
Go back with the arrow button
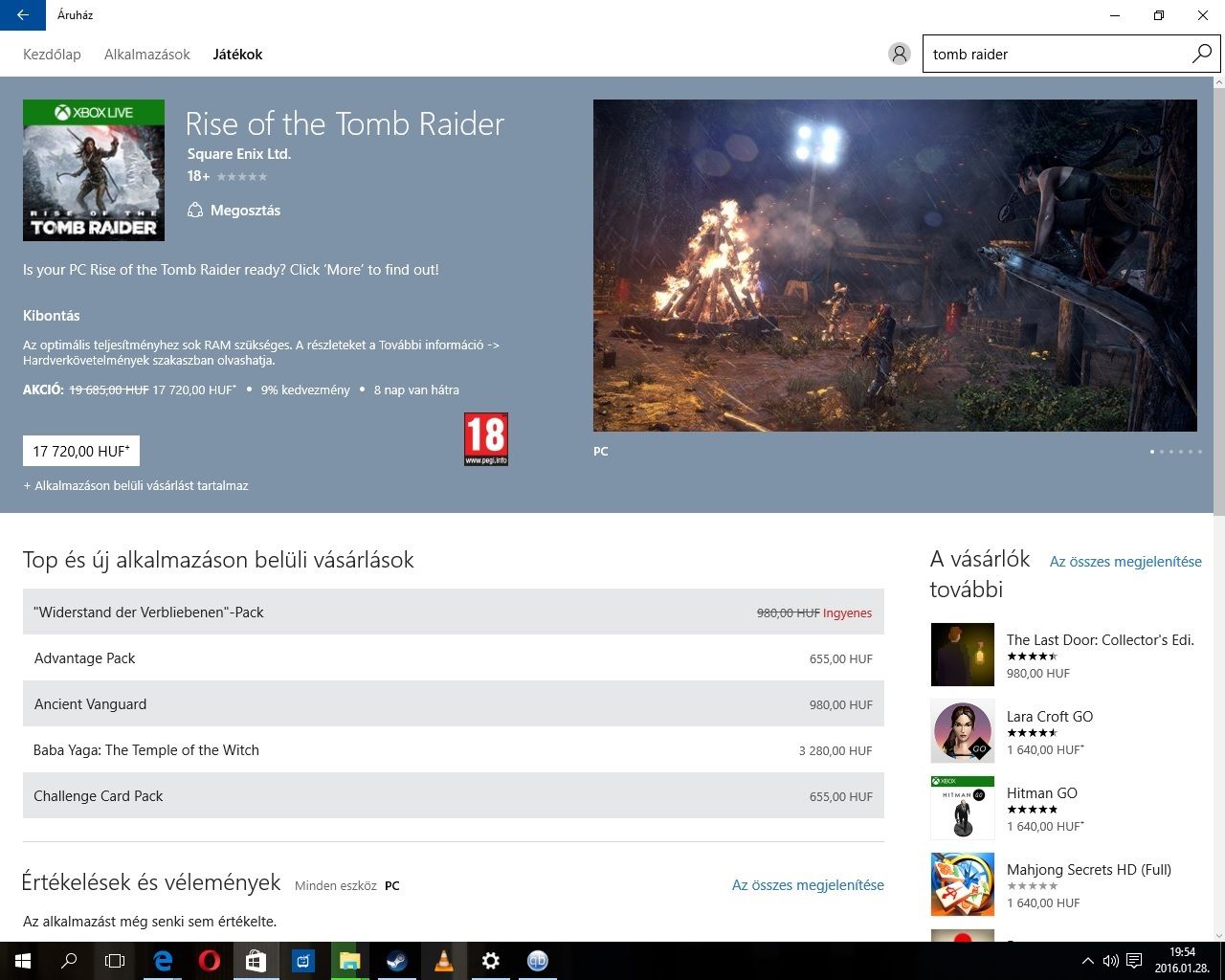tap(23, 15)
